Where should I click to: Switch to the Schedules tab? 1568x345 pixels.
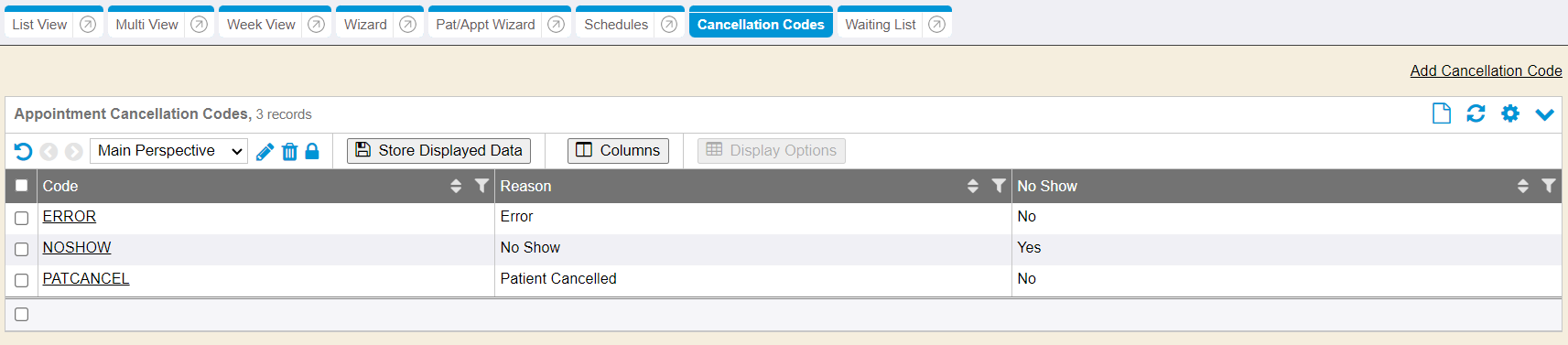point(616,25)
